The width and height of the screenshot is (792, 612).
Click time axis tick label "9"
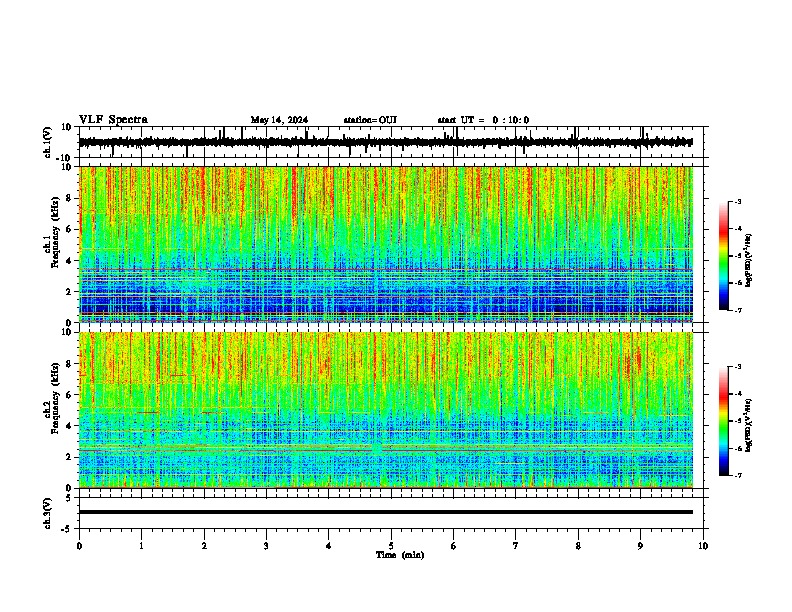[x=640, y=546]
